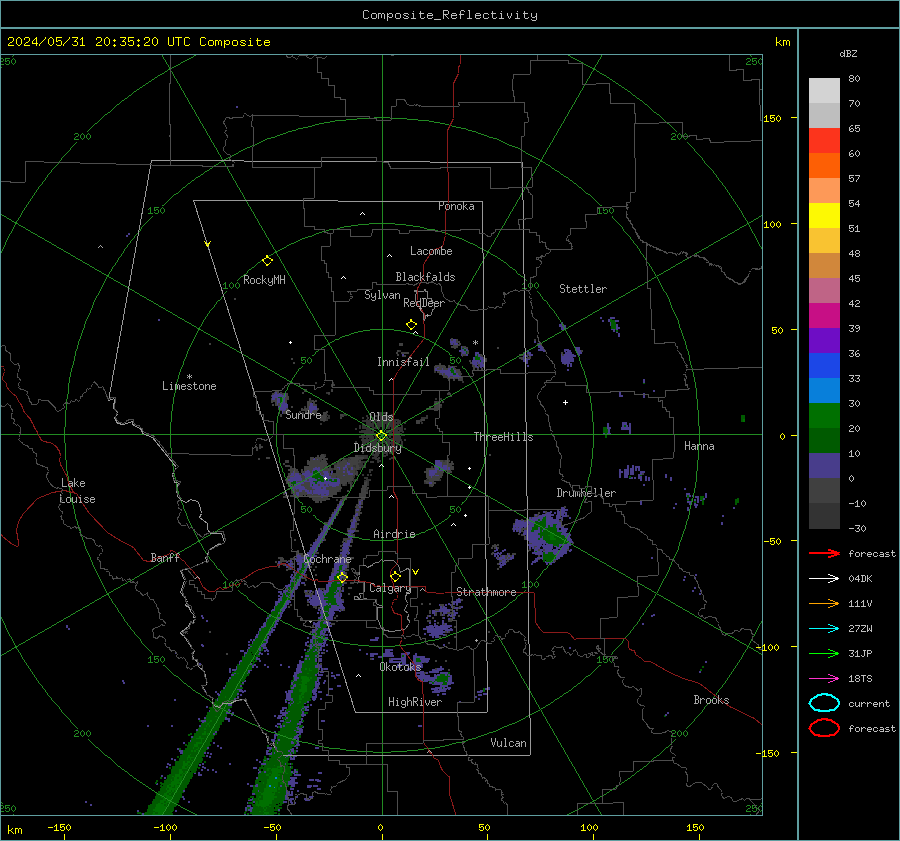Image resolution: width=900 pixels, height=841 pixels.
Task: Click the HighRiver city label
Action: (x=415, y=702)
